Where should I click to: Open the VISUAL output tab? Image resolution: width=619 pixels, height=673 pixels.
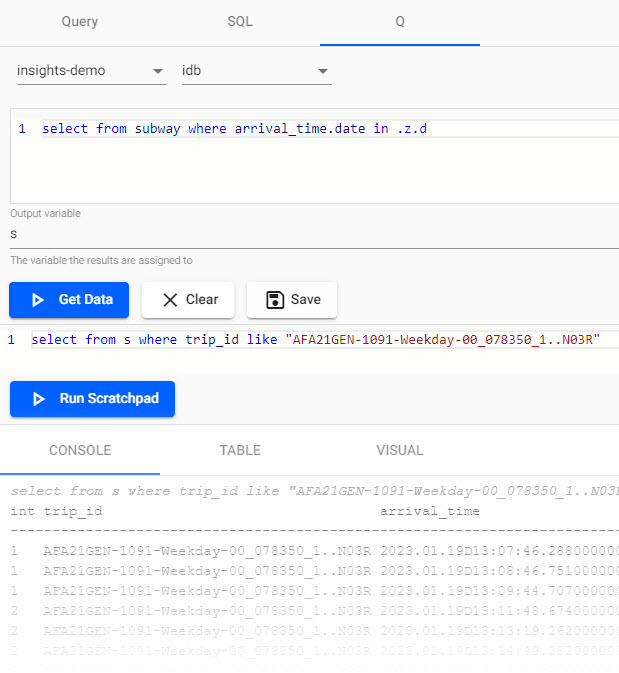400,450
